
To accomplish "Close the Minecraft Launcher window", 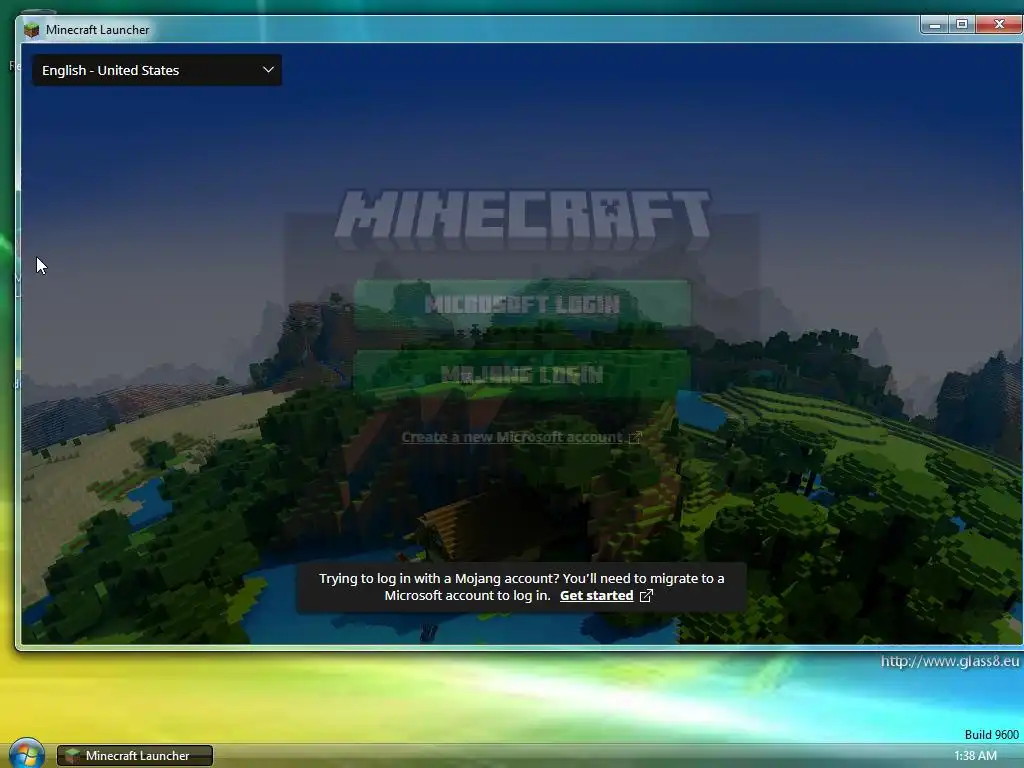I will click(x=999, y=25).
